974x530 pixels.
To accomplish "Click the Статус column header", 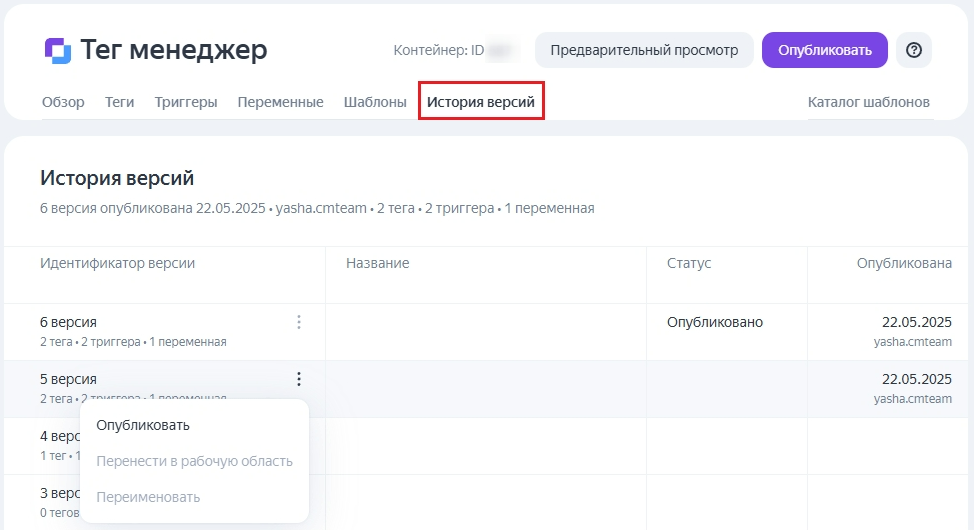I will [689, 263].
